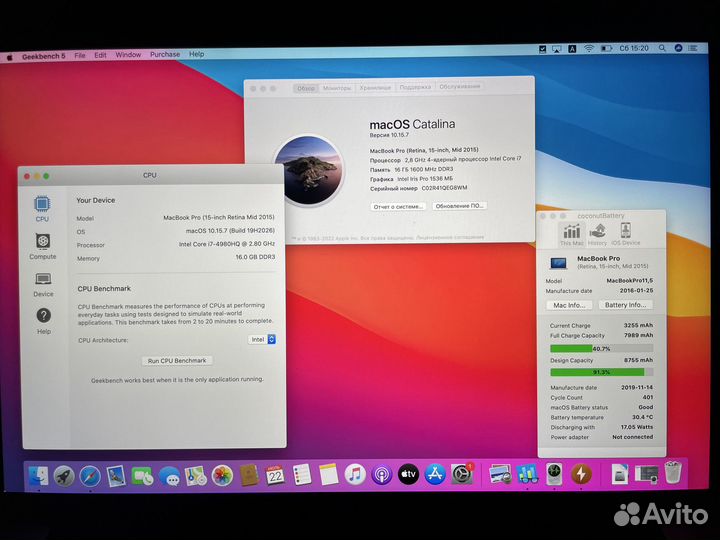Screen dimensions: 720x540
Task: Switch to Поддержка tab in About This Mac
Action: 415,87
